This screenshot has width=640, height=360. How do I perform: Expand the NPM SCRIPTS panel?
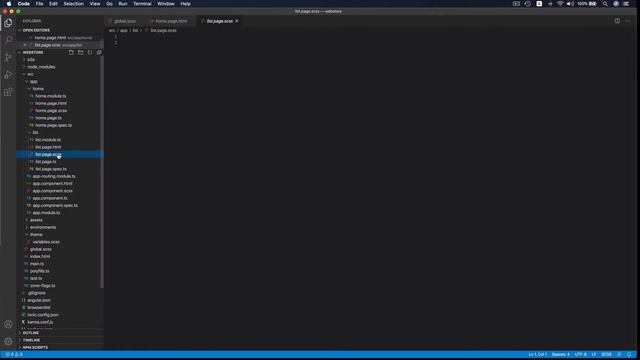tap(35, 347)
